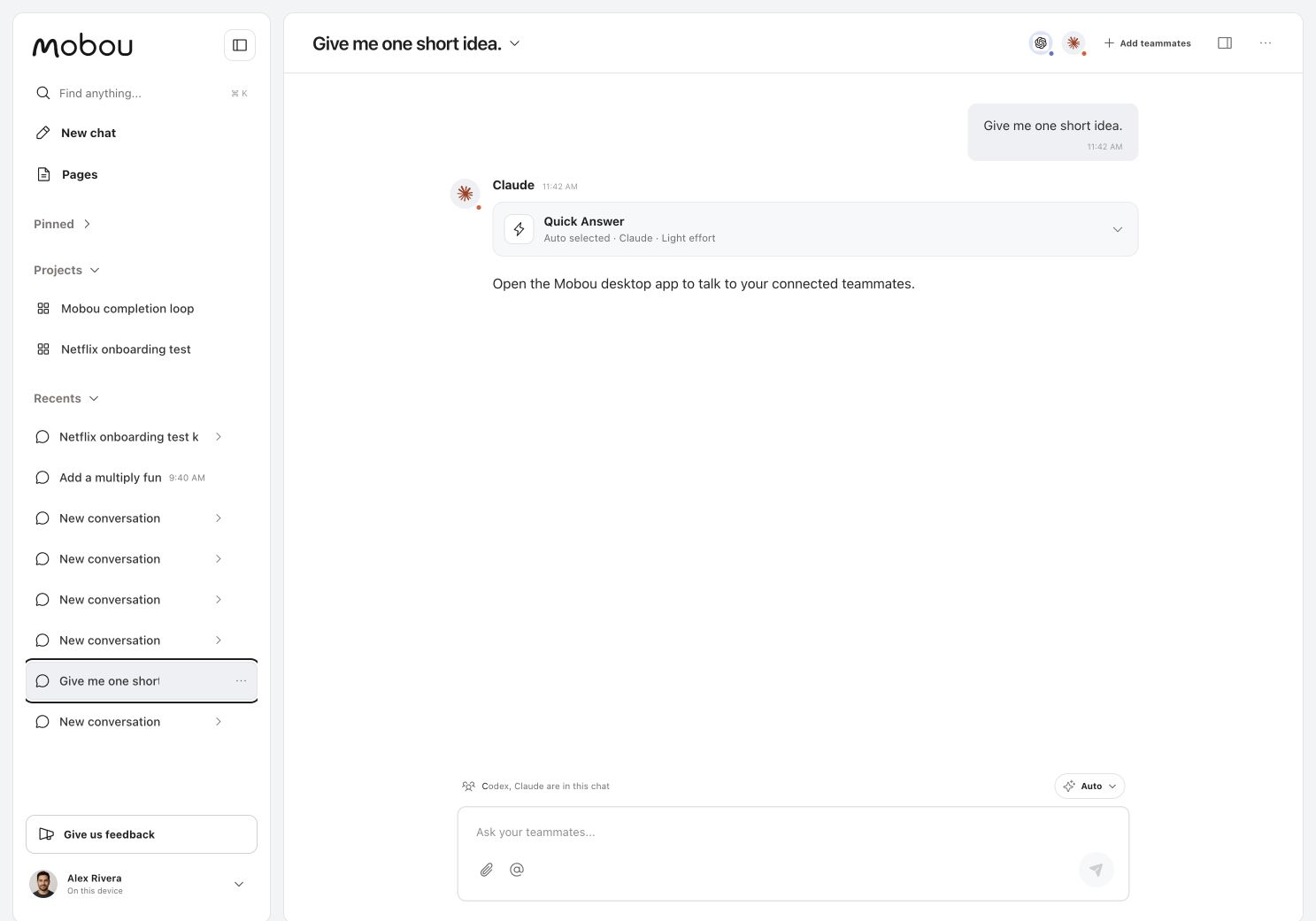Click Alex Rivera's profile photo
This screenshot has height=921, width=1316.
point(43,884)
